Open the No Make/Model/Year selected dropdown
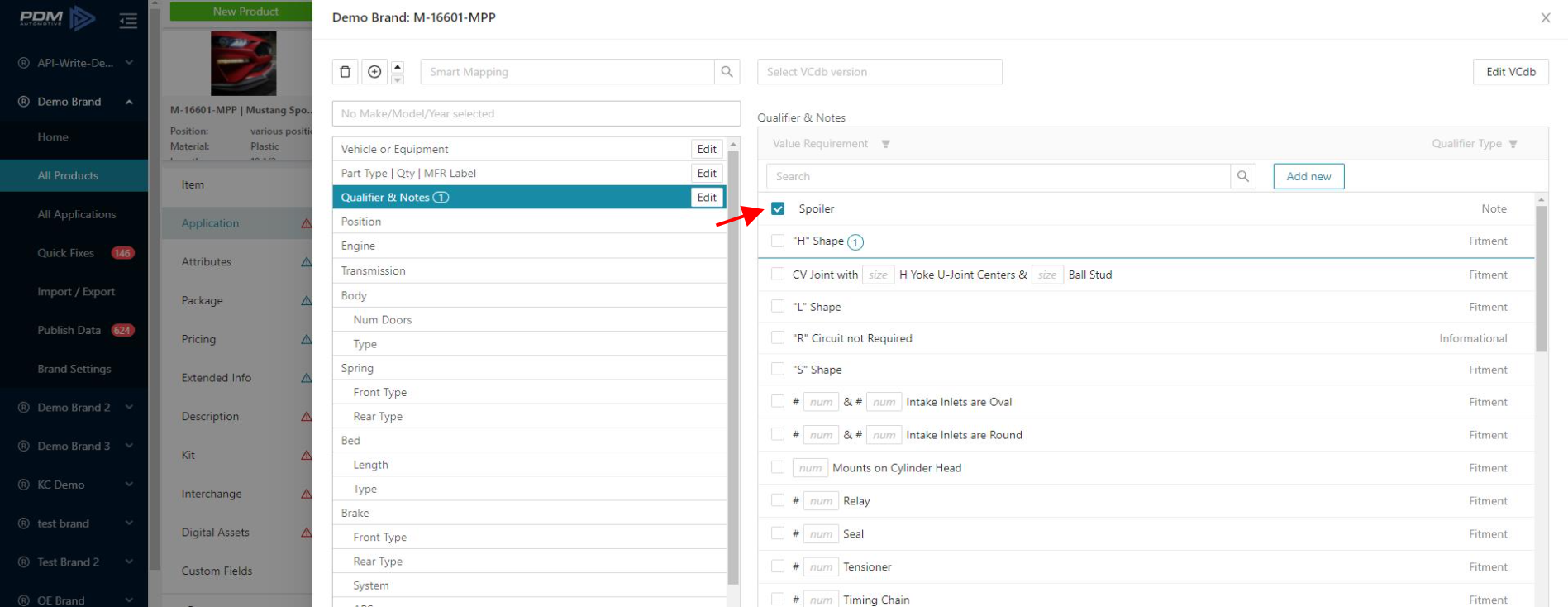Image resolution: width=1568 pixels, height=607 pixels. 536,114
